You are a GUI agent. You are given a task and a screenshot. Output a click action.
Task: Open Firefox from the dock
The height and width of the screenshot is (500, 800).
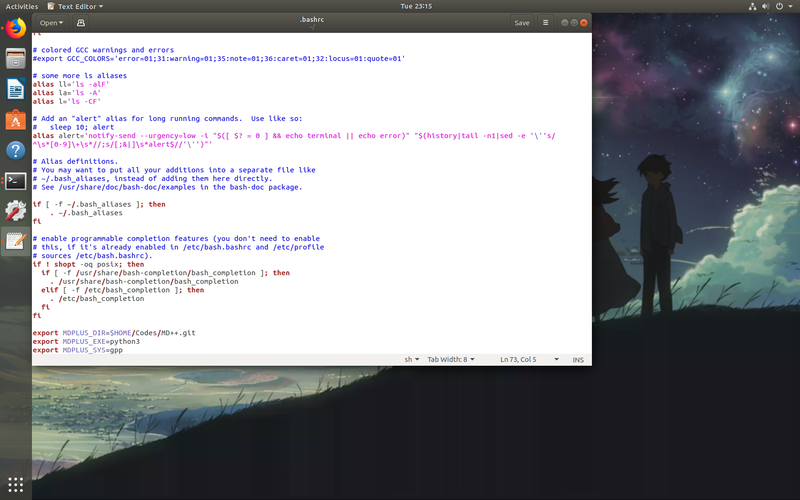(x=16, y=28)
